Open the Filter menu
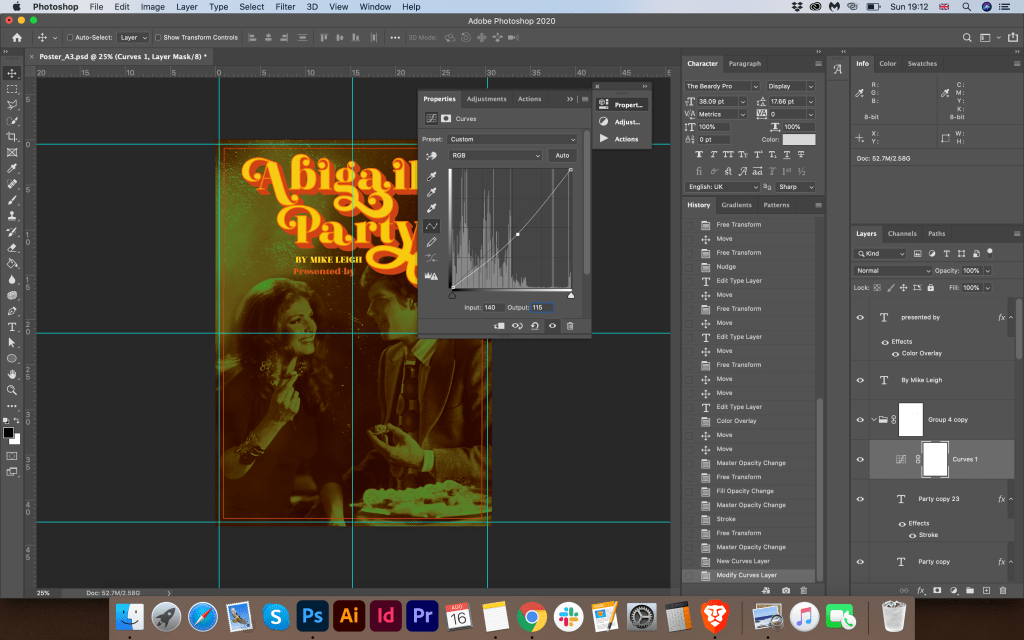This screenshot has width=1024, height=640. coord(285,7)
